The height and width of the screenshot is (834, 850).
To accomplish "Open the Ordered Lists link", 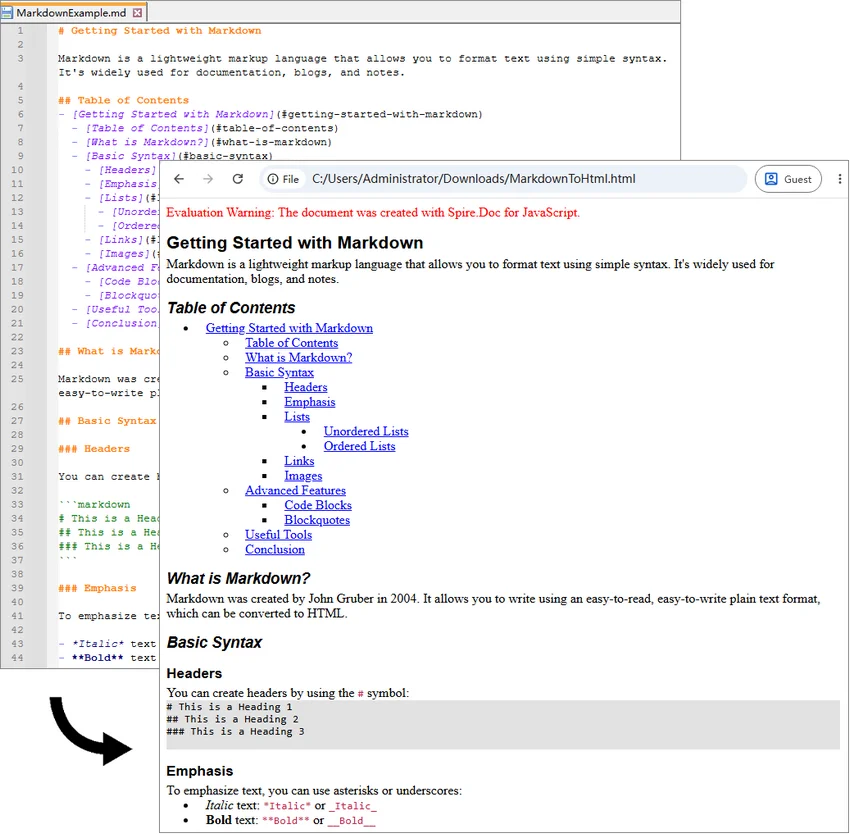I will coord(359,446).
